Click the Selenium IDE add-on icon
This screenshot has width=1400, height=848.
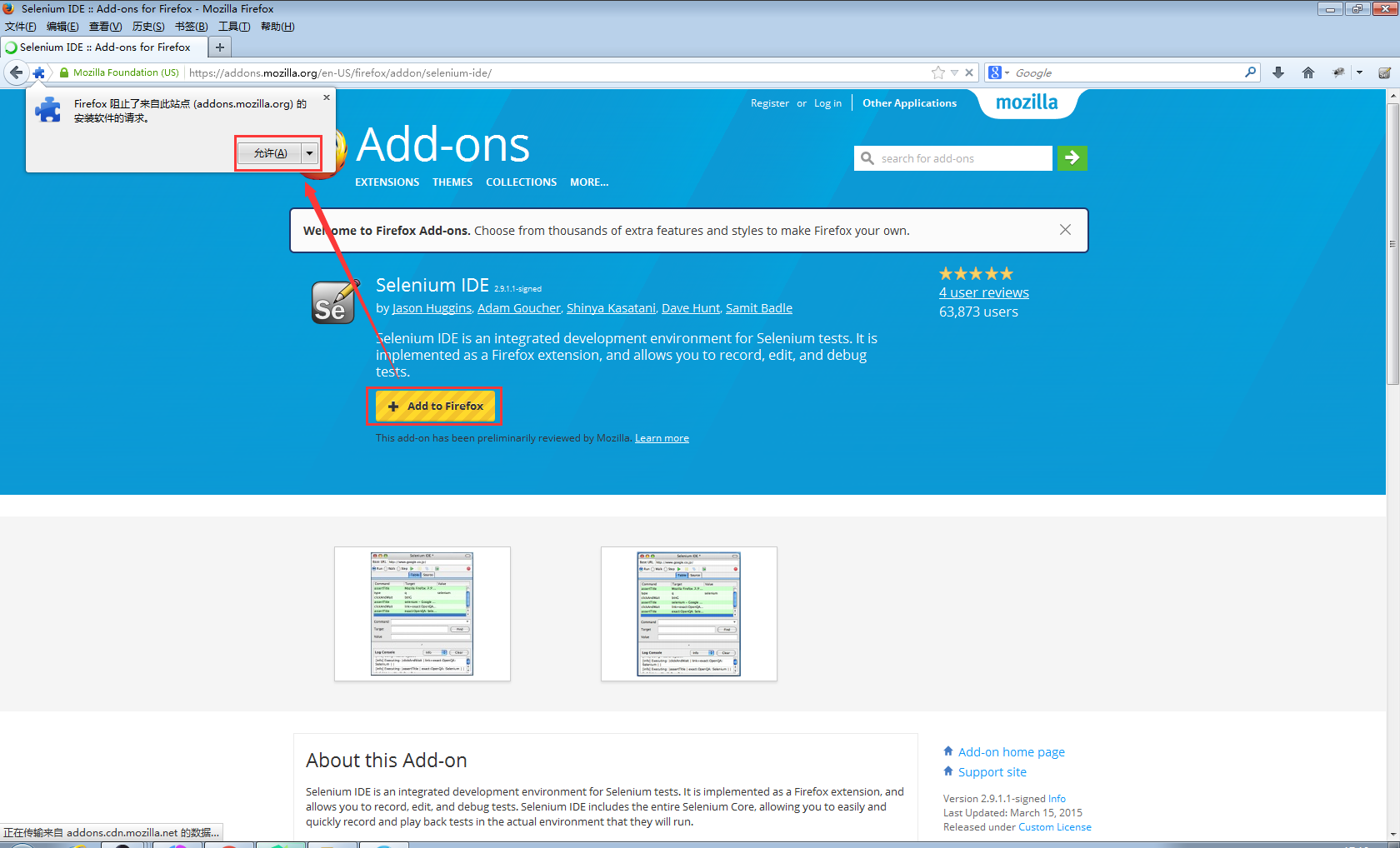tap(333, 302)
